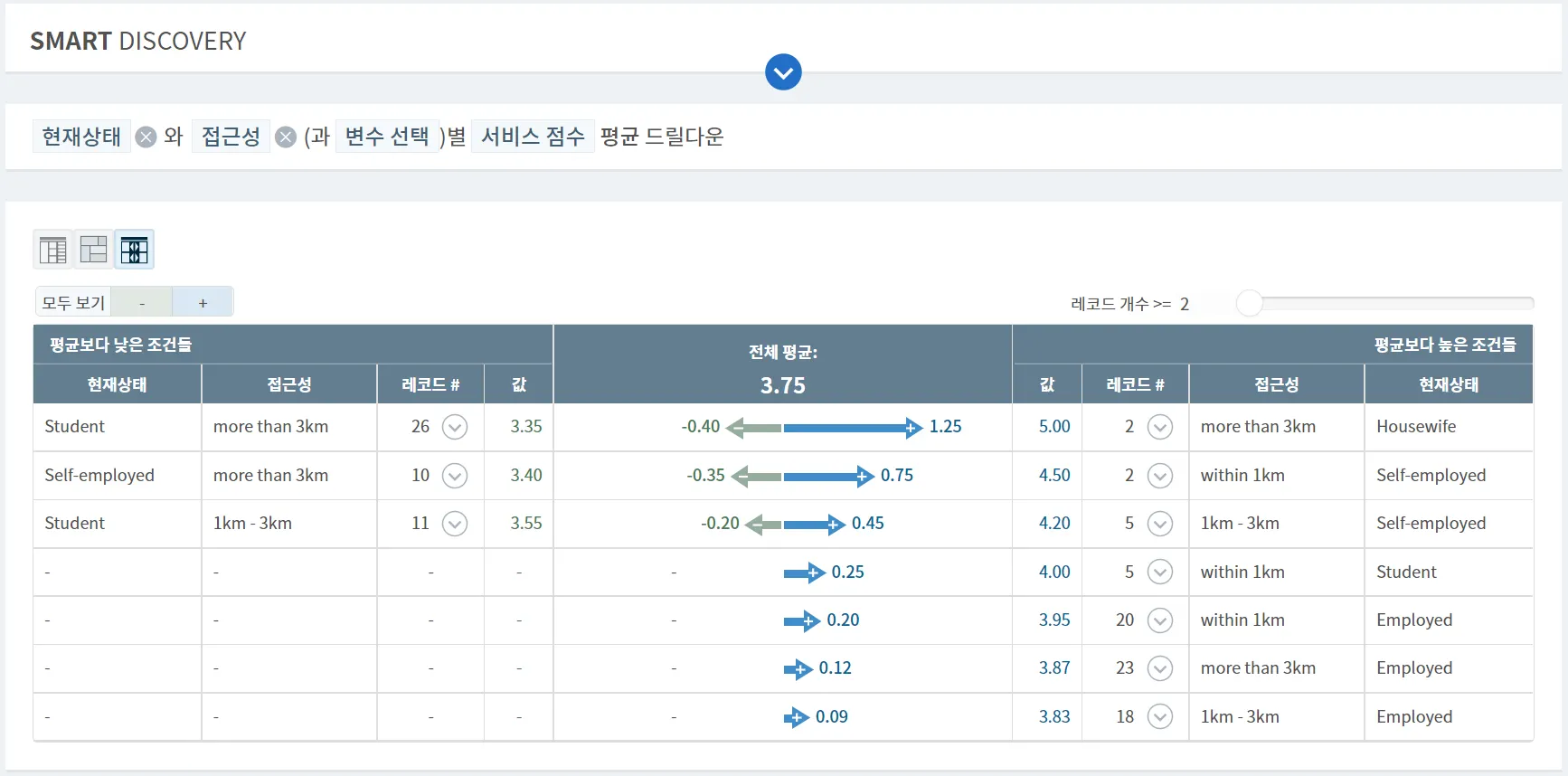Open the 변수 선택 variable selector

pyautogui.click(x=387, y=137)
